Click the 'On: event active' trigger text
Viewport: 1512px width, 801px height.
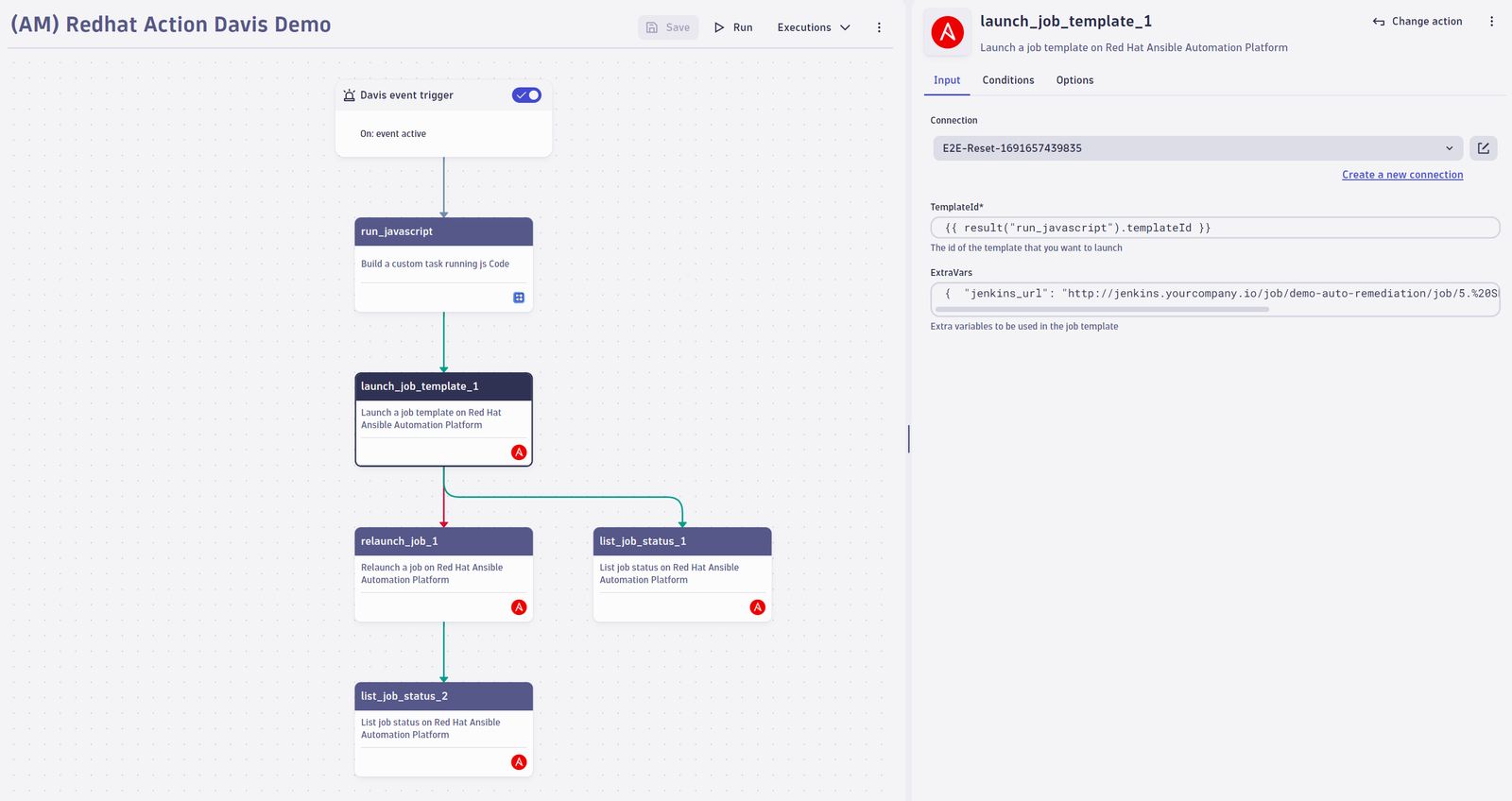pos(393,134)
